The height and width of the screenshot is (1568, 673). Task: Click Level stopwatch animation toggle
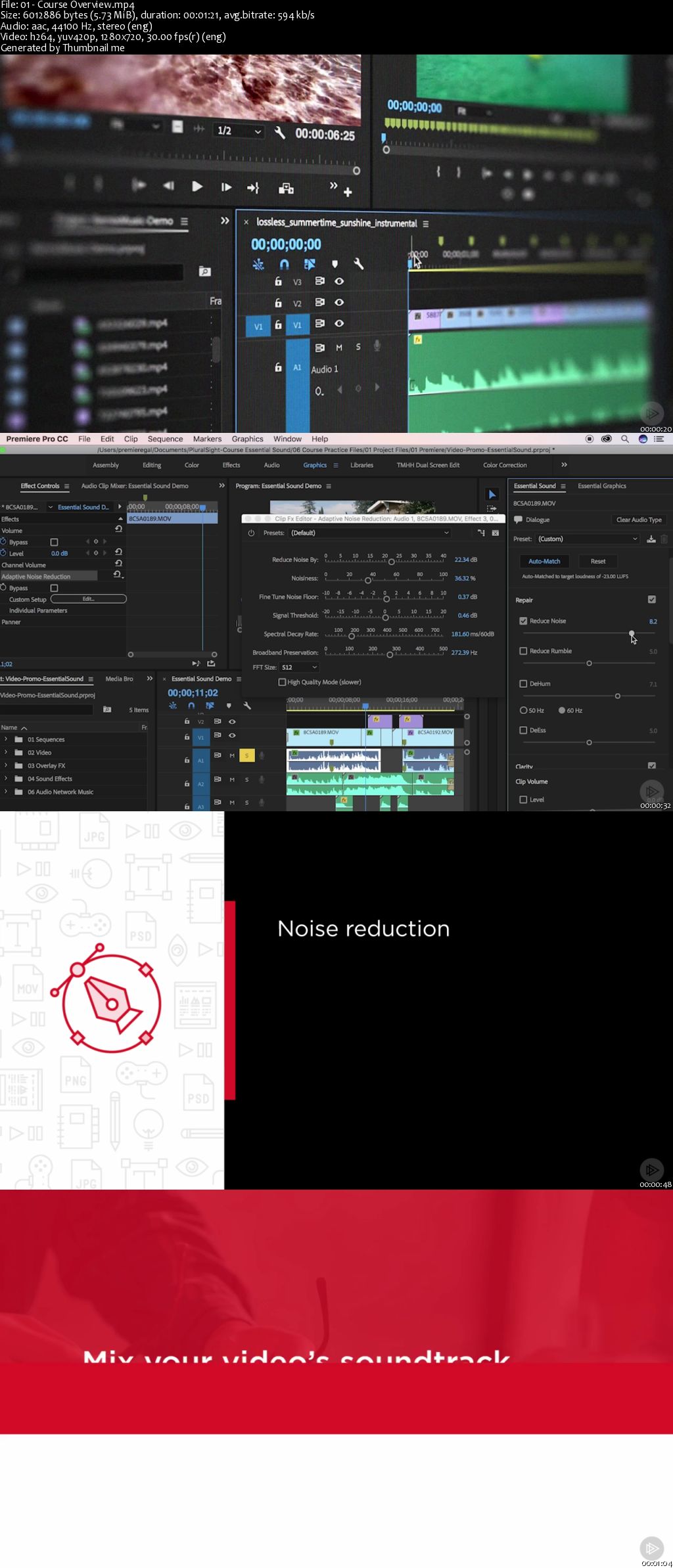click(x=3, y=553)
